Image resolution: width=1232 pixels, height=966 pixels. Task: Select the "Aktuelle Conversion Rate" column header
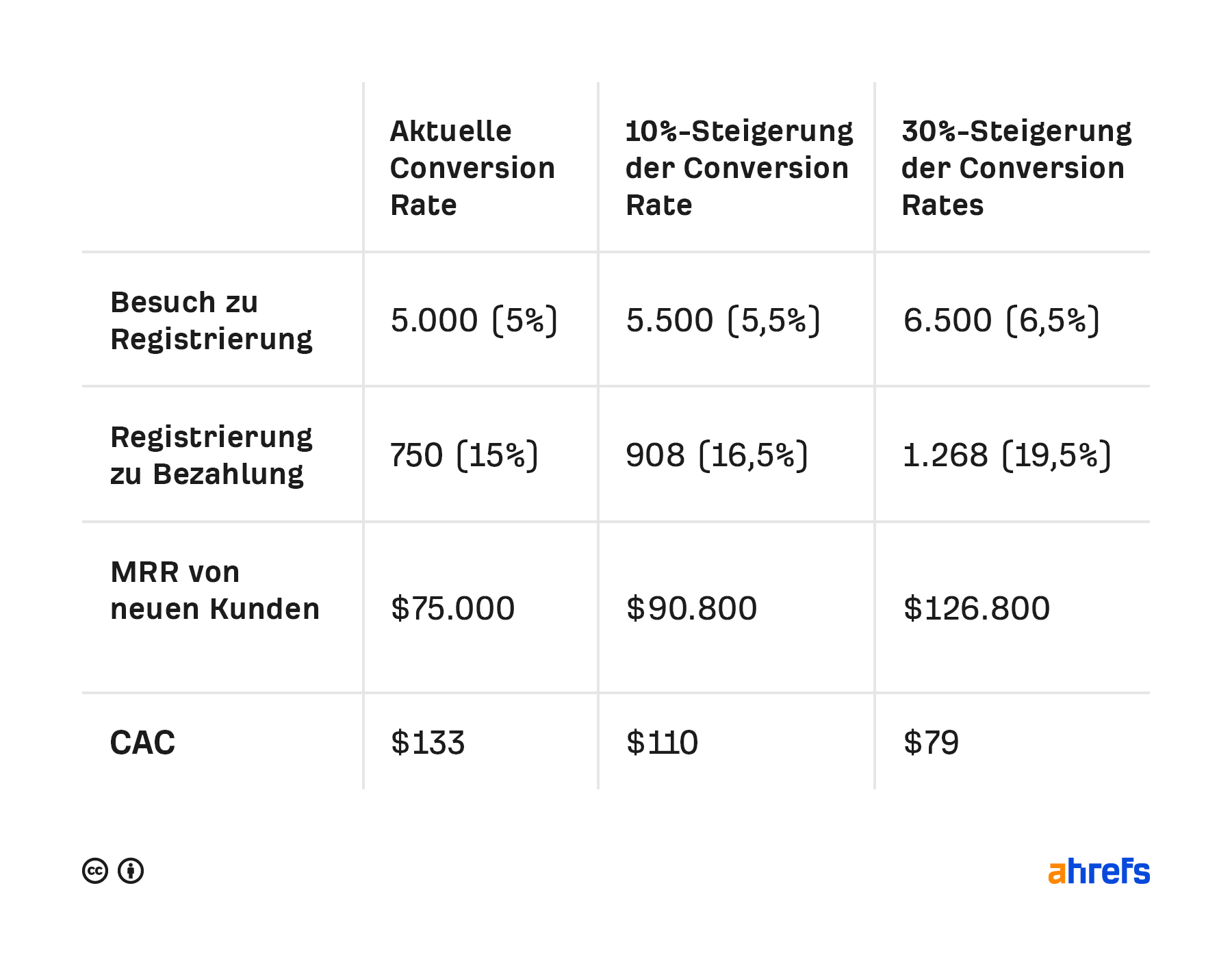(472, 168)
